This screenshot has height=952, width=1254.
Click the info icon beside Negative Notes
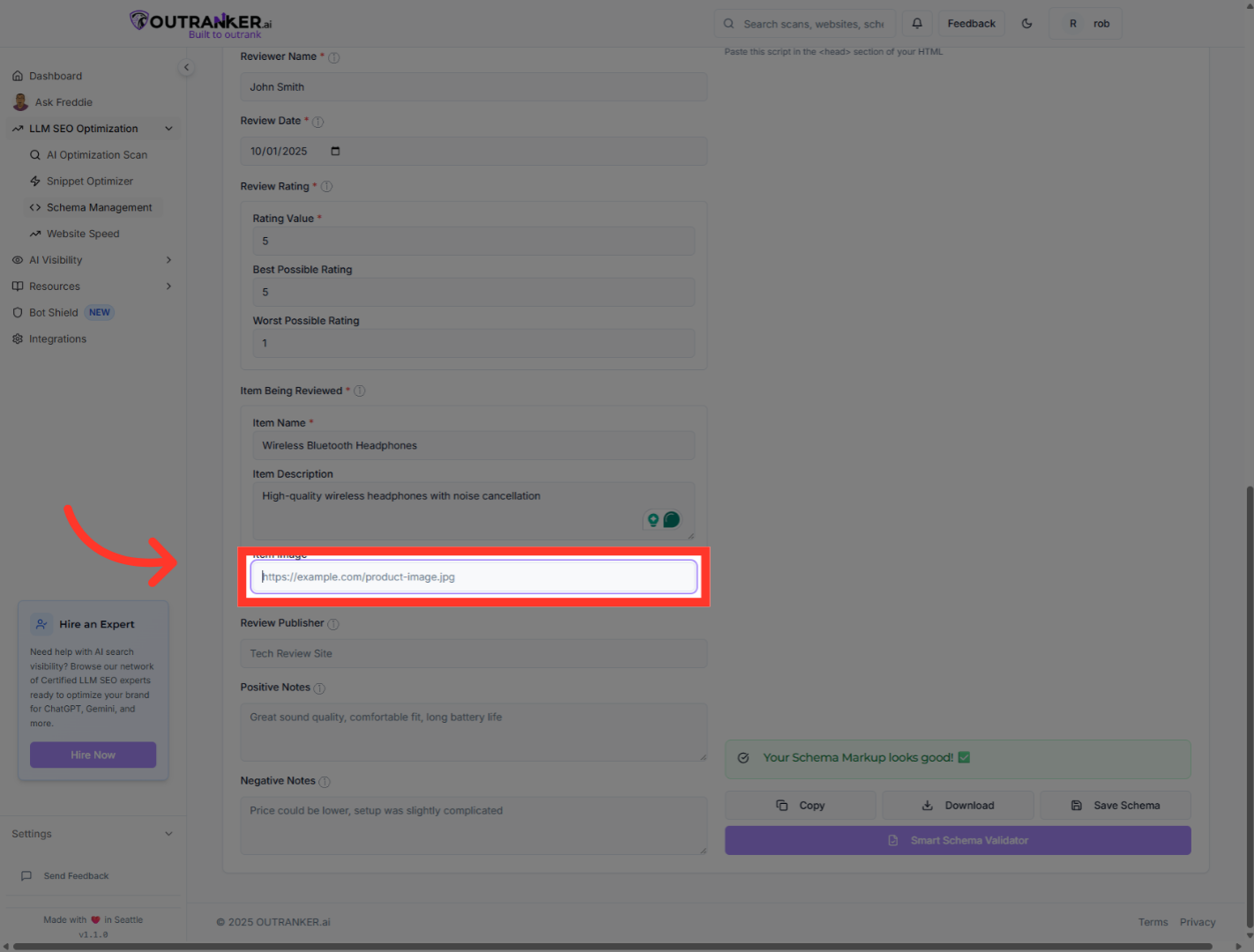pyautogui.click(x=325, y=782)
